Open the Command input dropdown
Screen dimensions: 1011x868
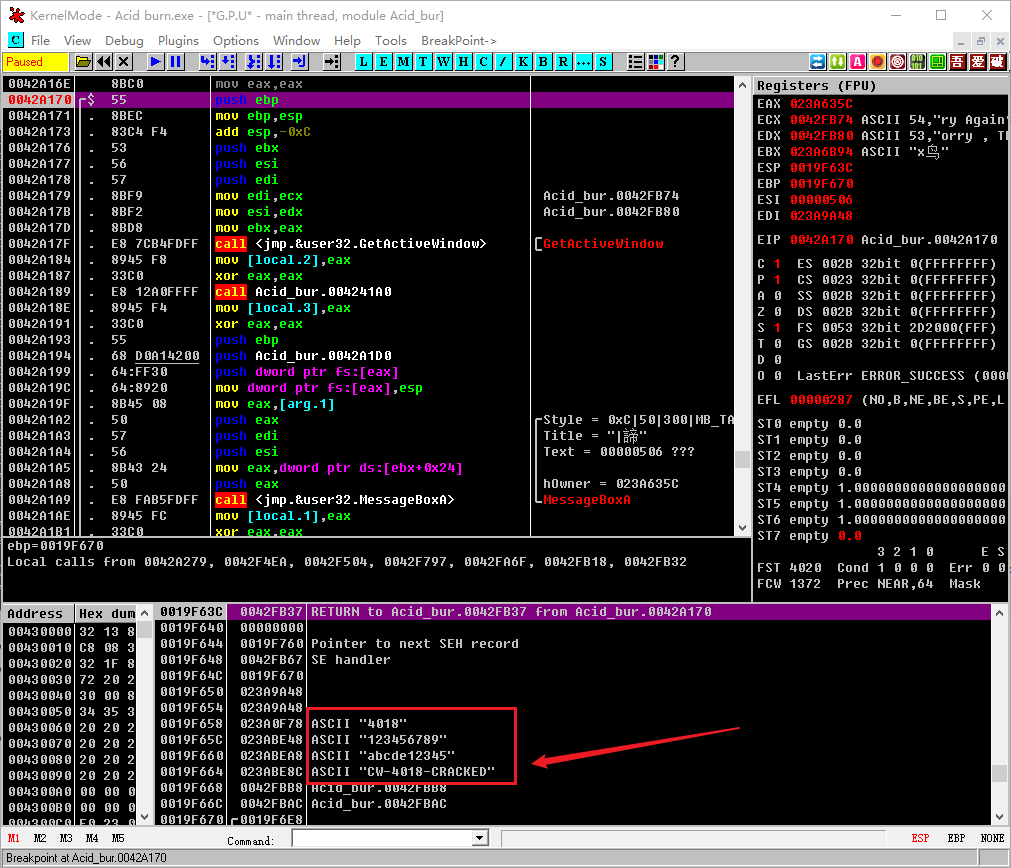tap(478, 838)
